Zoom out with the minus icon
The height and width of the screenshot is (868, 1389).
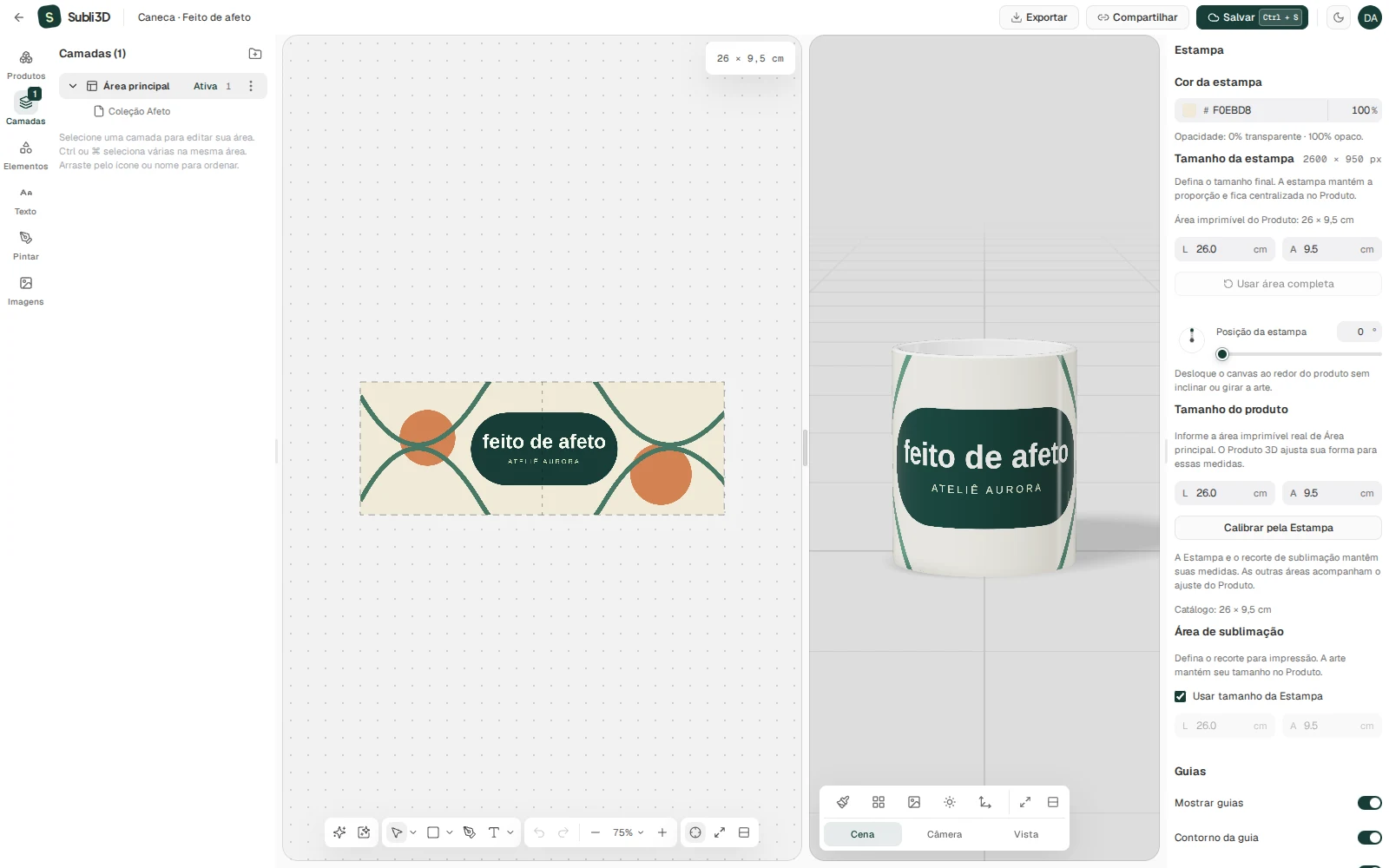596,832
